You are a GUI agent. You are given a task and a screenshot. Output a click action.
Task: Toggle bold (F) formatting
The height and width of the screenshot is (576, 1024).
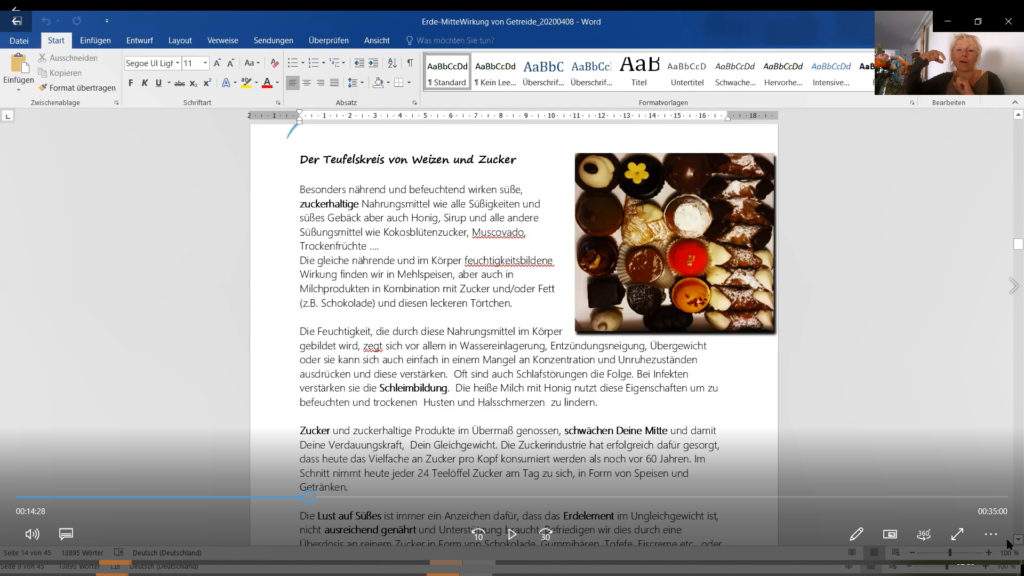pyautogui.click(x=131, y=83)
